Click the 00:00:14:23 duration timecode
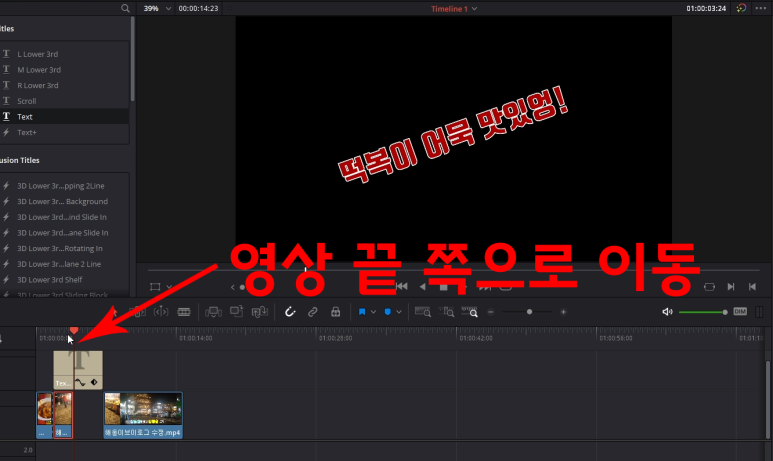 point(198,8)
